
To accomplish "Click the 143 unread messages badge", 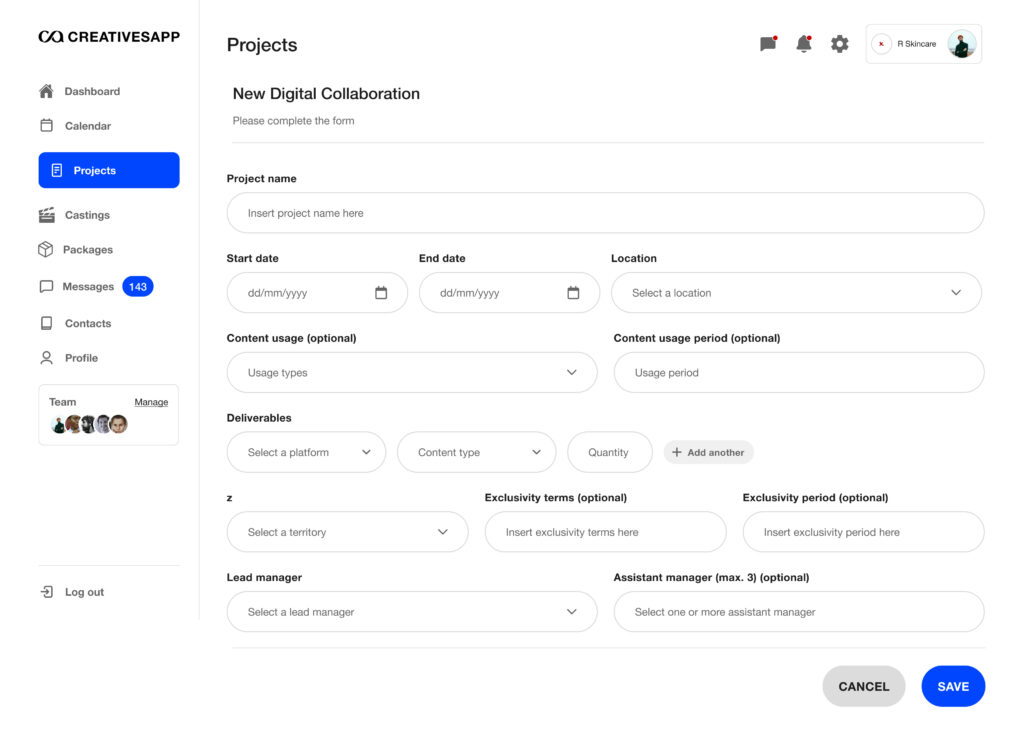I will point(138,287).
